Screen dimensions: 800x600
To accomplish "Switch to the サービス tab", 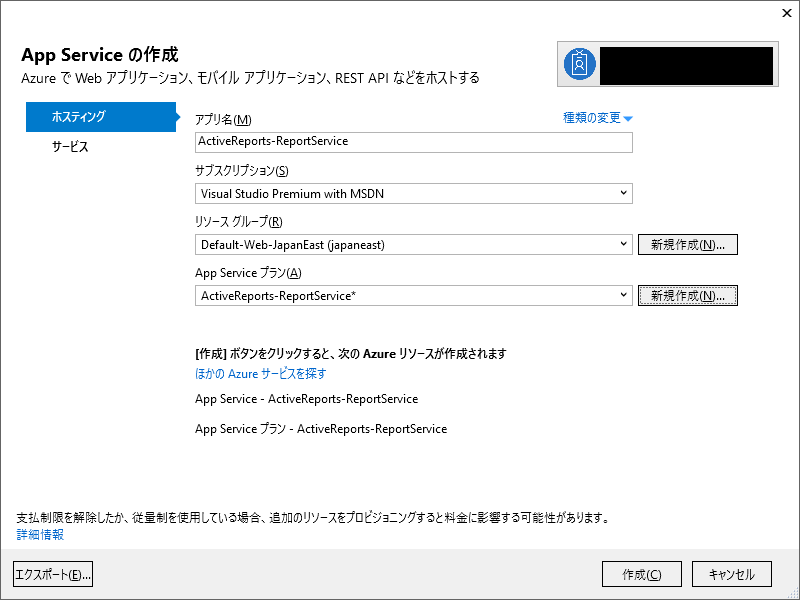I will [x=70, y=147].
